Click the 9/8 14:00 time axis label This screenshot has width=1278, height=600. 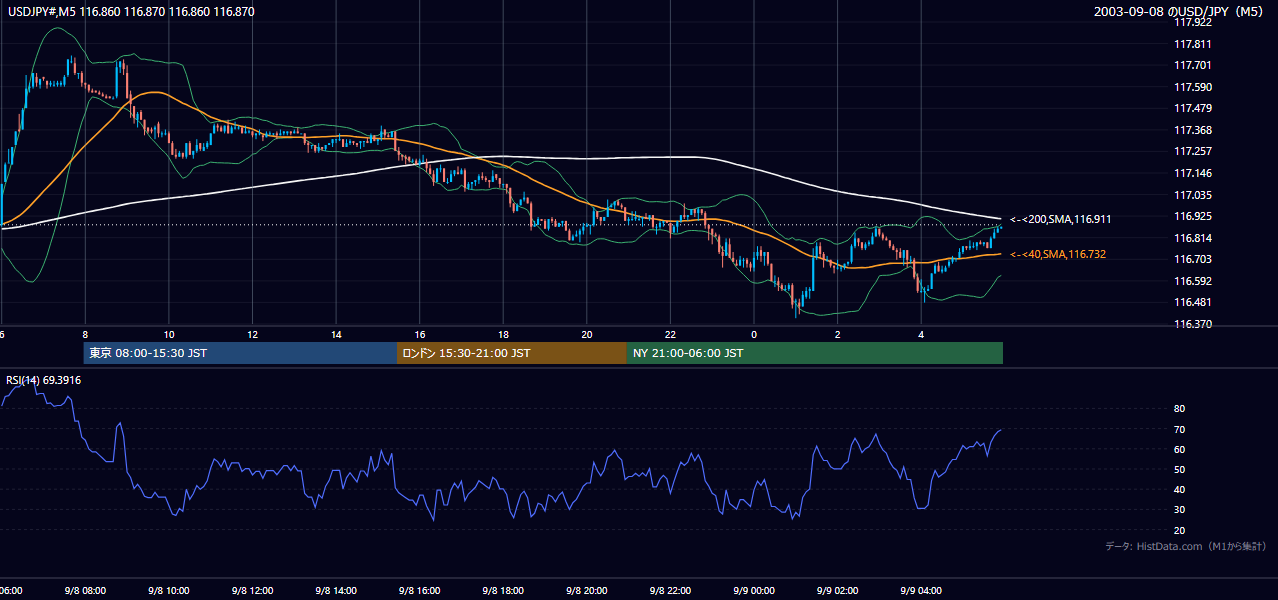pos(336,591)
